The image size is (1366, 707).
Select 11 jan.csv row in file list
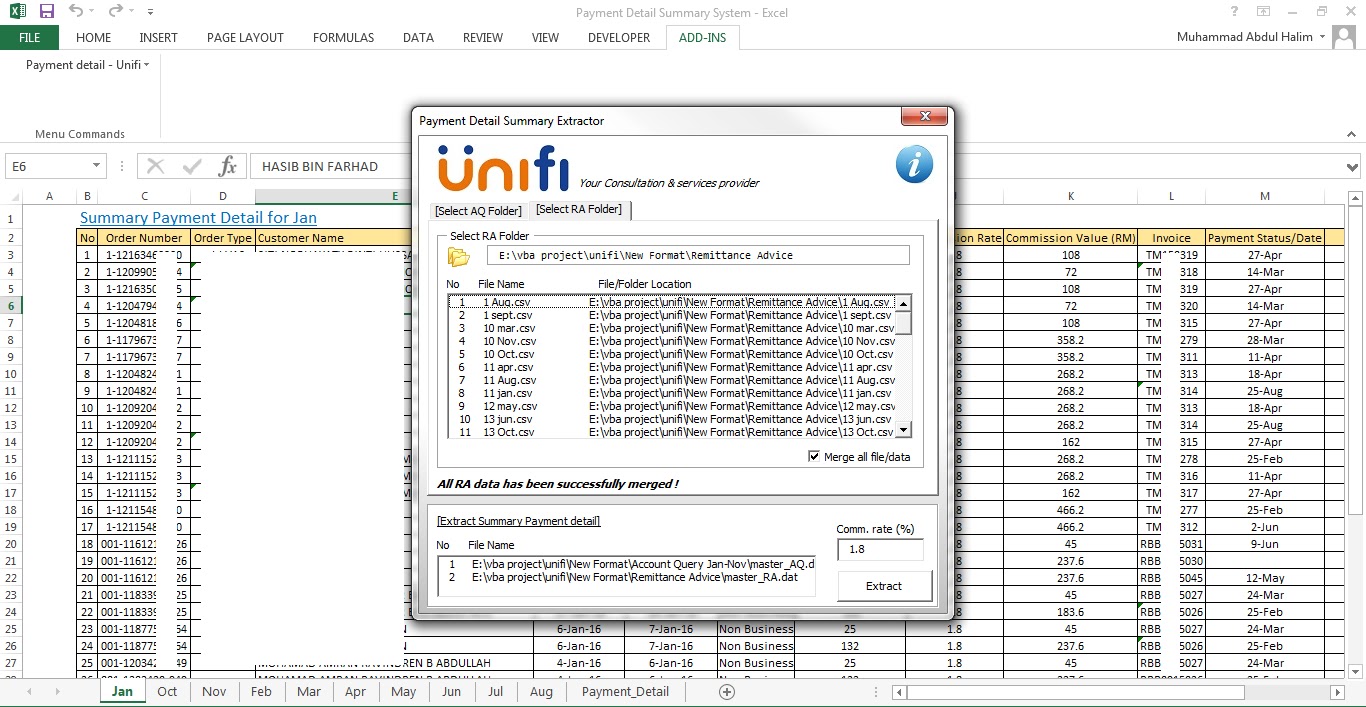(x=673, y=393)
